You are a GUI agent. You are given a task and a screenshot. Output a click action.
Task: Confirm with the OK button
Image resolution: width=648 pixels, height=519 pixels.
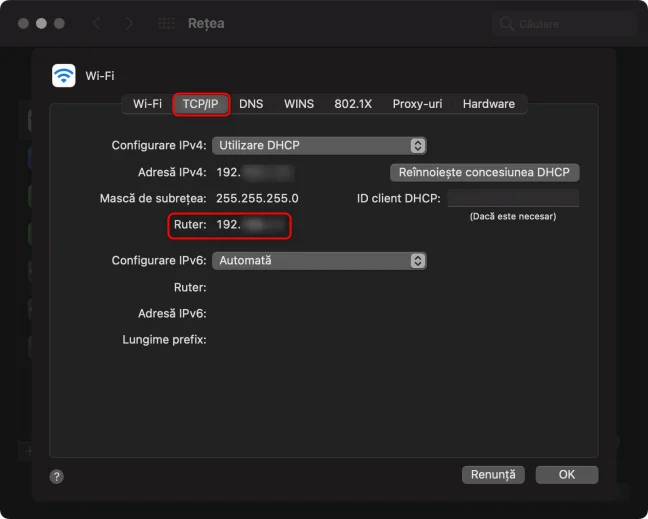pyautogui.click(x=567, y=475)
